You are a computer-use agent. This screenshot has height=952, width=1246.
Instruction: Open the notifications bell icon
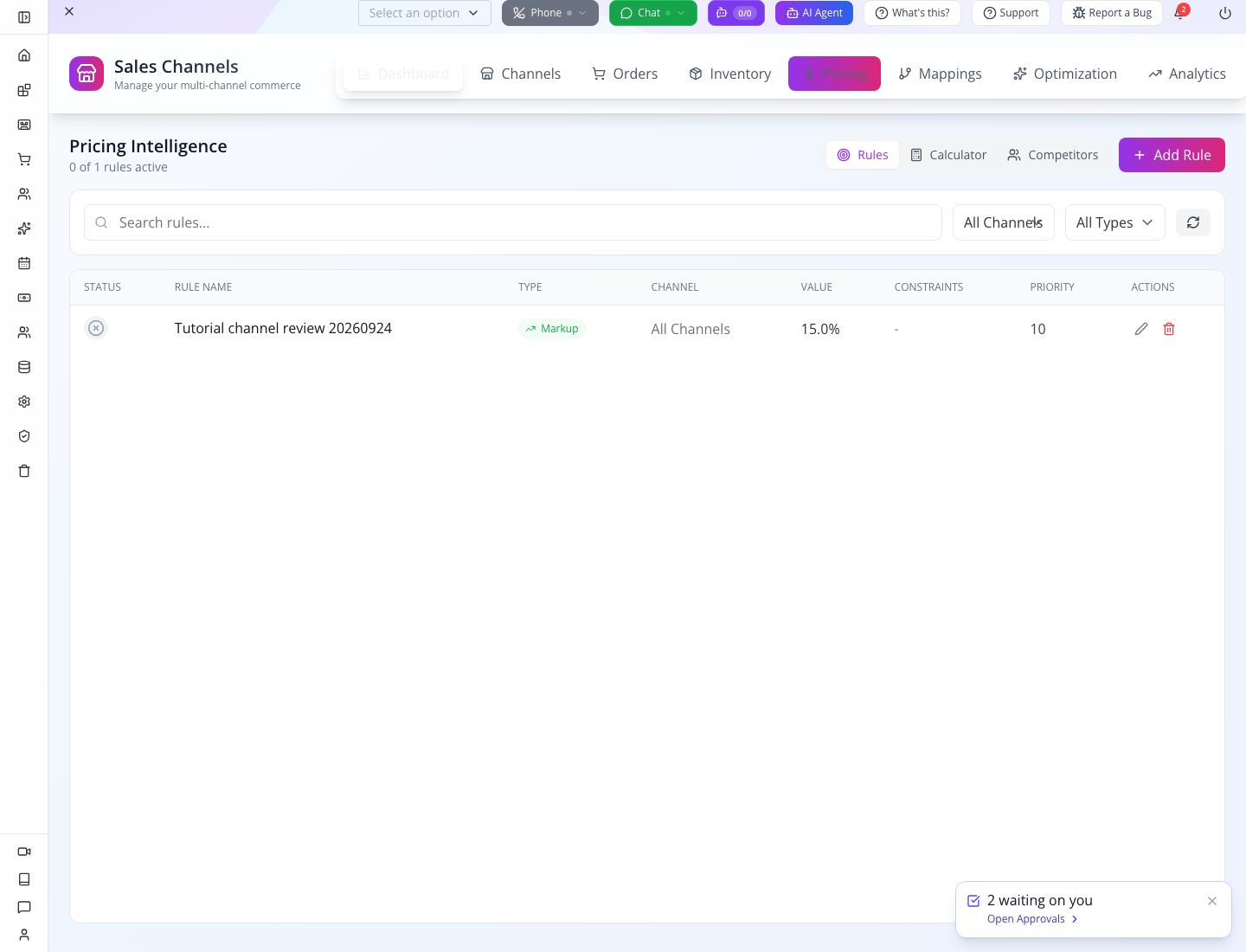click(1180, 13)
